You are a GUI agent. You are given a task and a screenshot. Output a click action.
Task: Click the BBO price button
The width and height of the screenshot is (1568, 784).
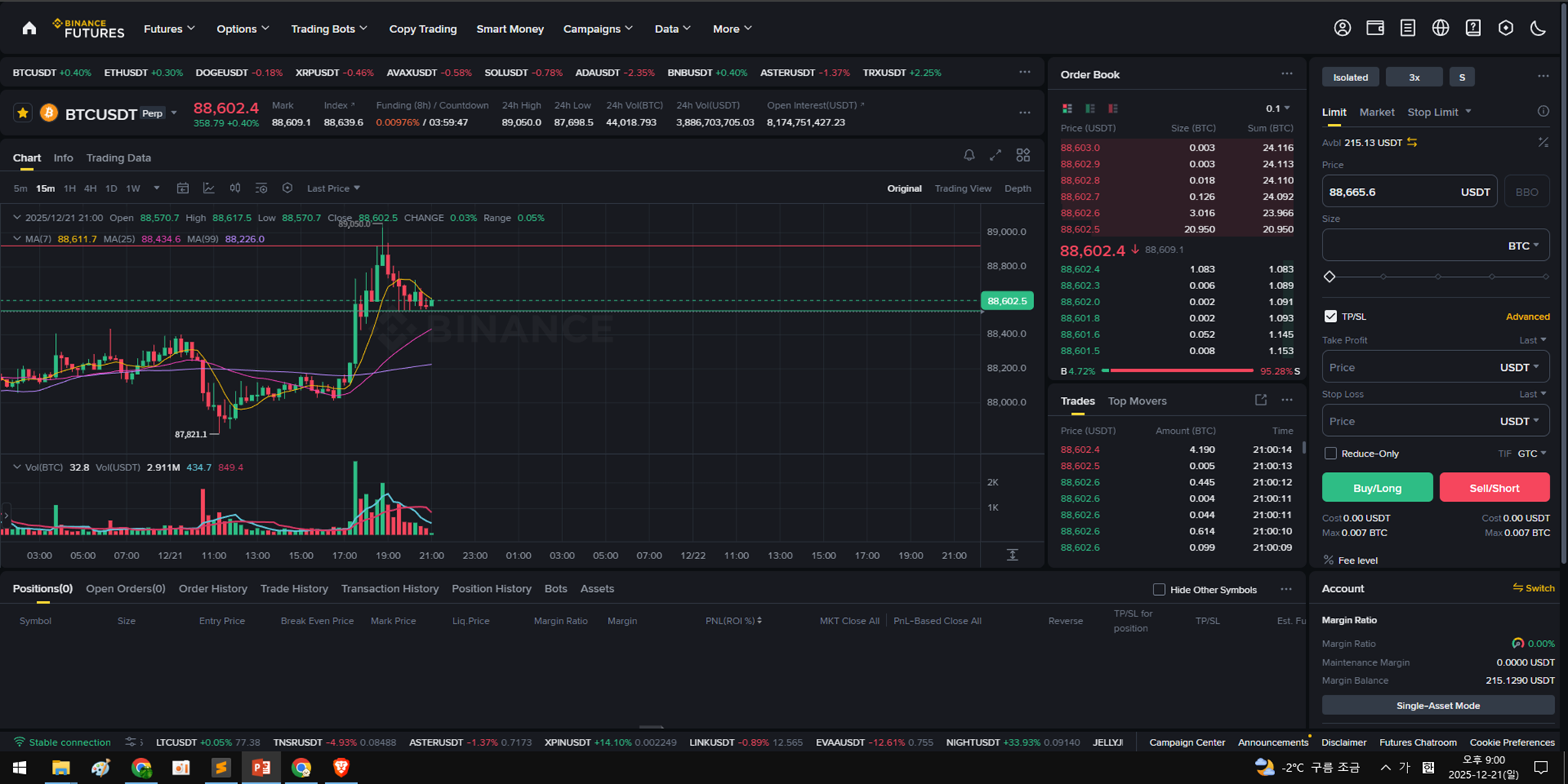point(1527,192)
